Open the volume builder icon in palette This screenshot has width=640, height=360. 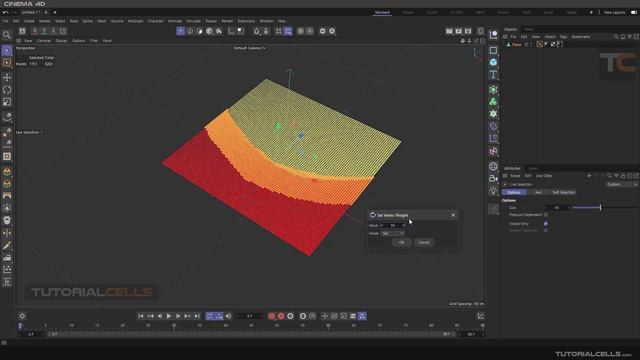pyautogui.click(x=493, y=102)
